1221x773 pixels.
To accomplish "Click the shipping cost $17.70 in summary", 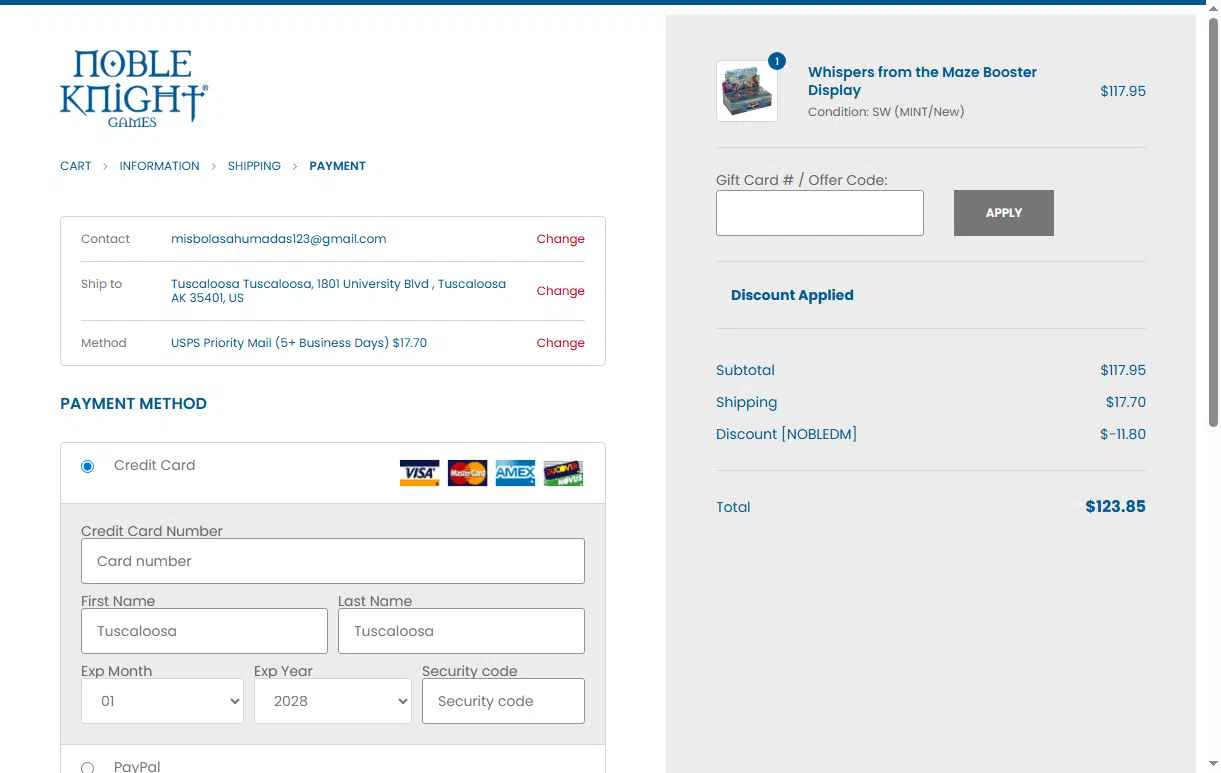I will point(1126,402).
